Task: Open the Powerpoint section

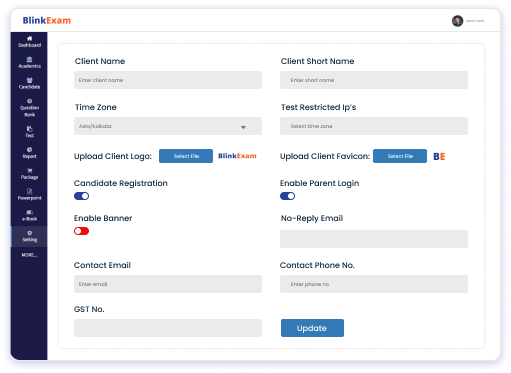Action: click(x=29, y=195)
